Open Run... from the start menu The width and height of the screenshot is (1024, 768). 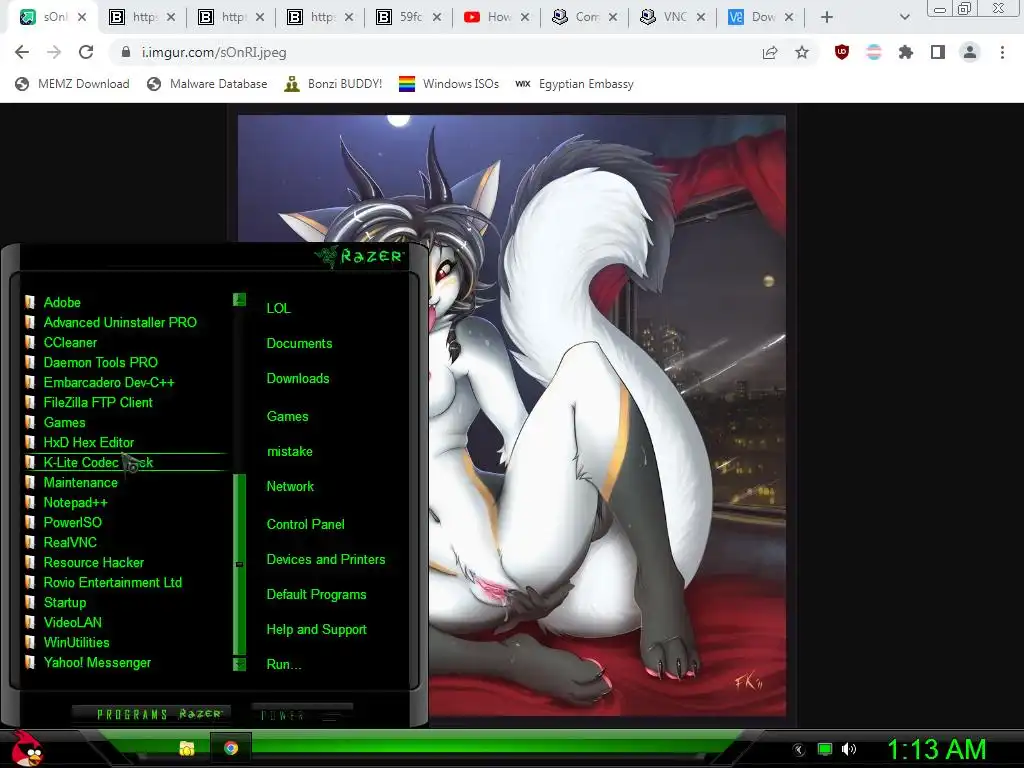point(283,665)
